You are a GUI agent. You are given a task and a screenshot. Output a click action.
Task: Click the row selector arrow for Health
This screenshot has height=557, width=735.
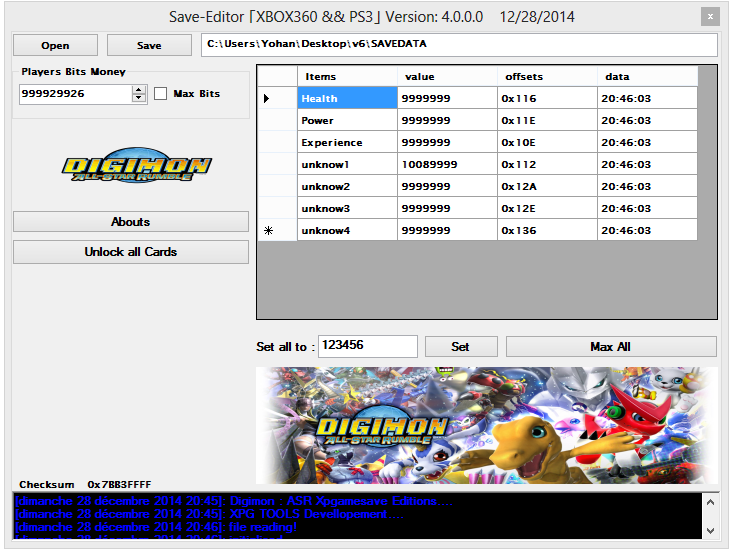click(x=268, y=98)
